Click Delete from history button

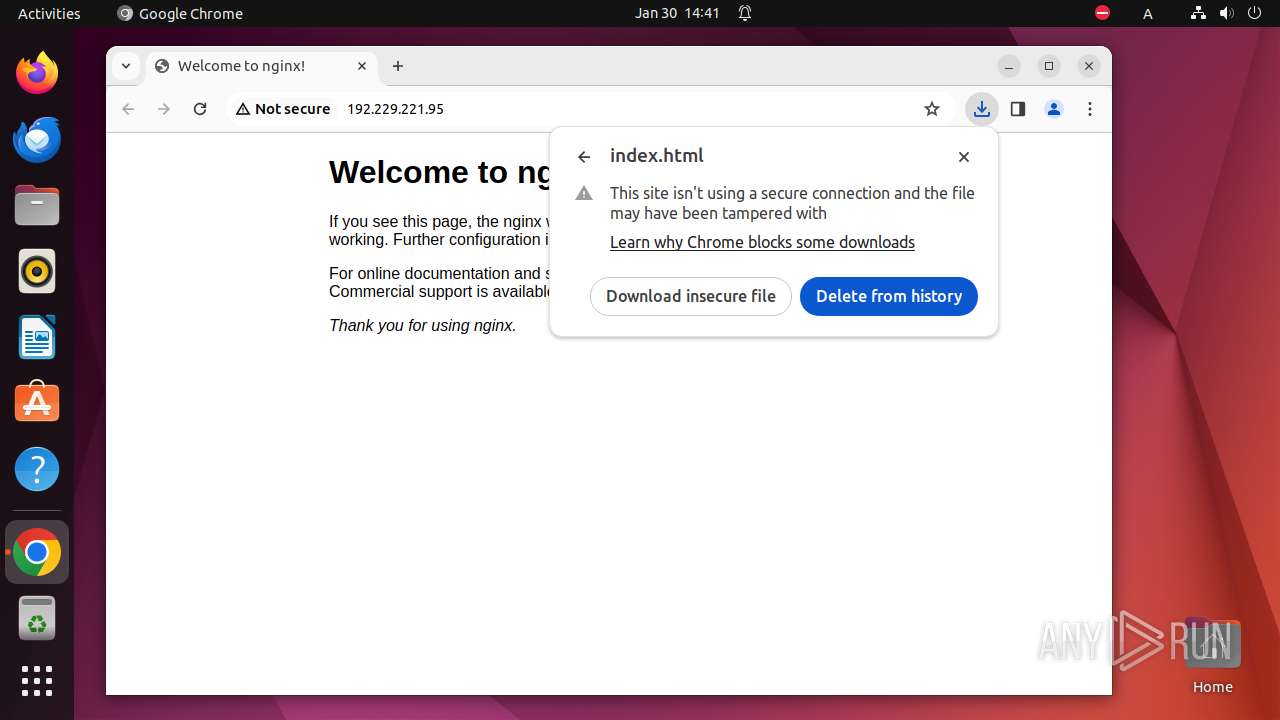pyautogui.click(x=889, y=296)
